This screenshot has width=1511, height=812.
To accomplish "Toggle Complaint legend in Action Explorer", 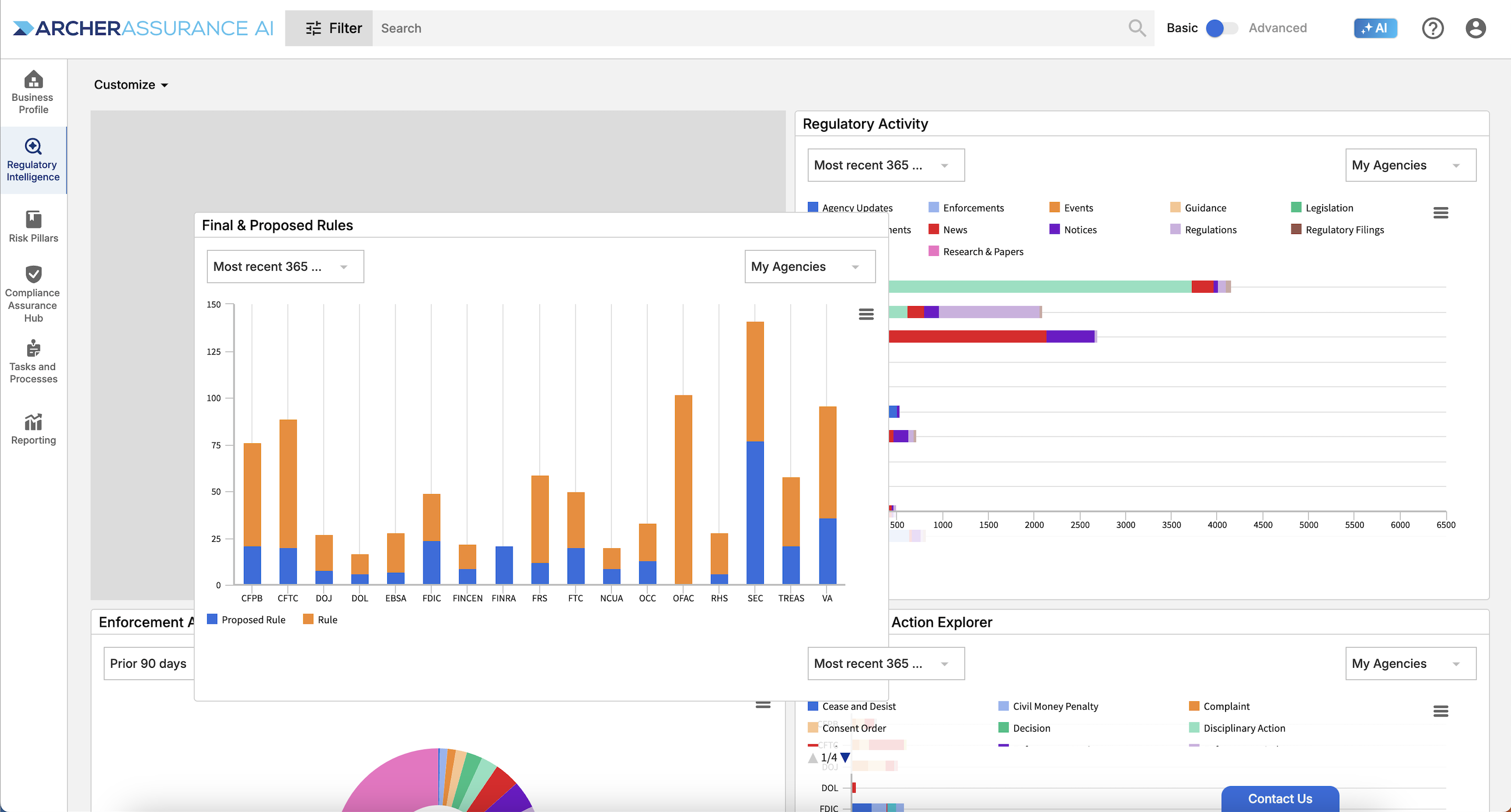I will (x=1219, y=707).
